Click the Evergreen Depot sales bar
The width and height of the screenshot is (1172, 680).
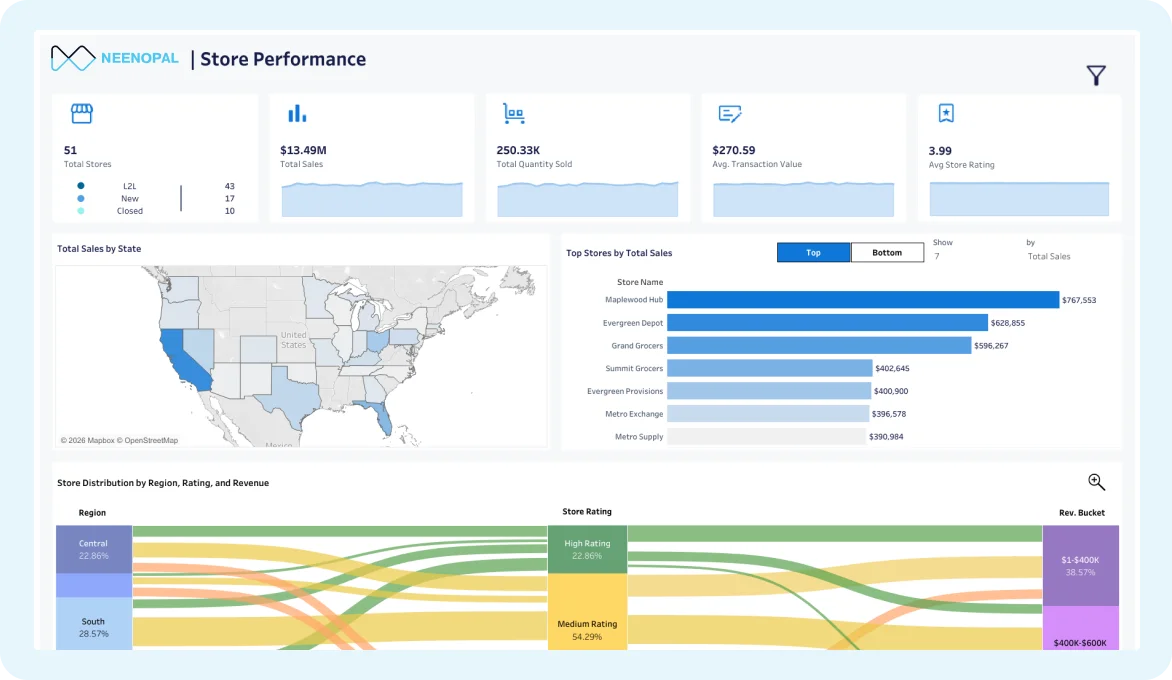(x=827, y=322)
